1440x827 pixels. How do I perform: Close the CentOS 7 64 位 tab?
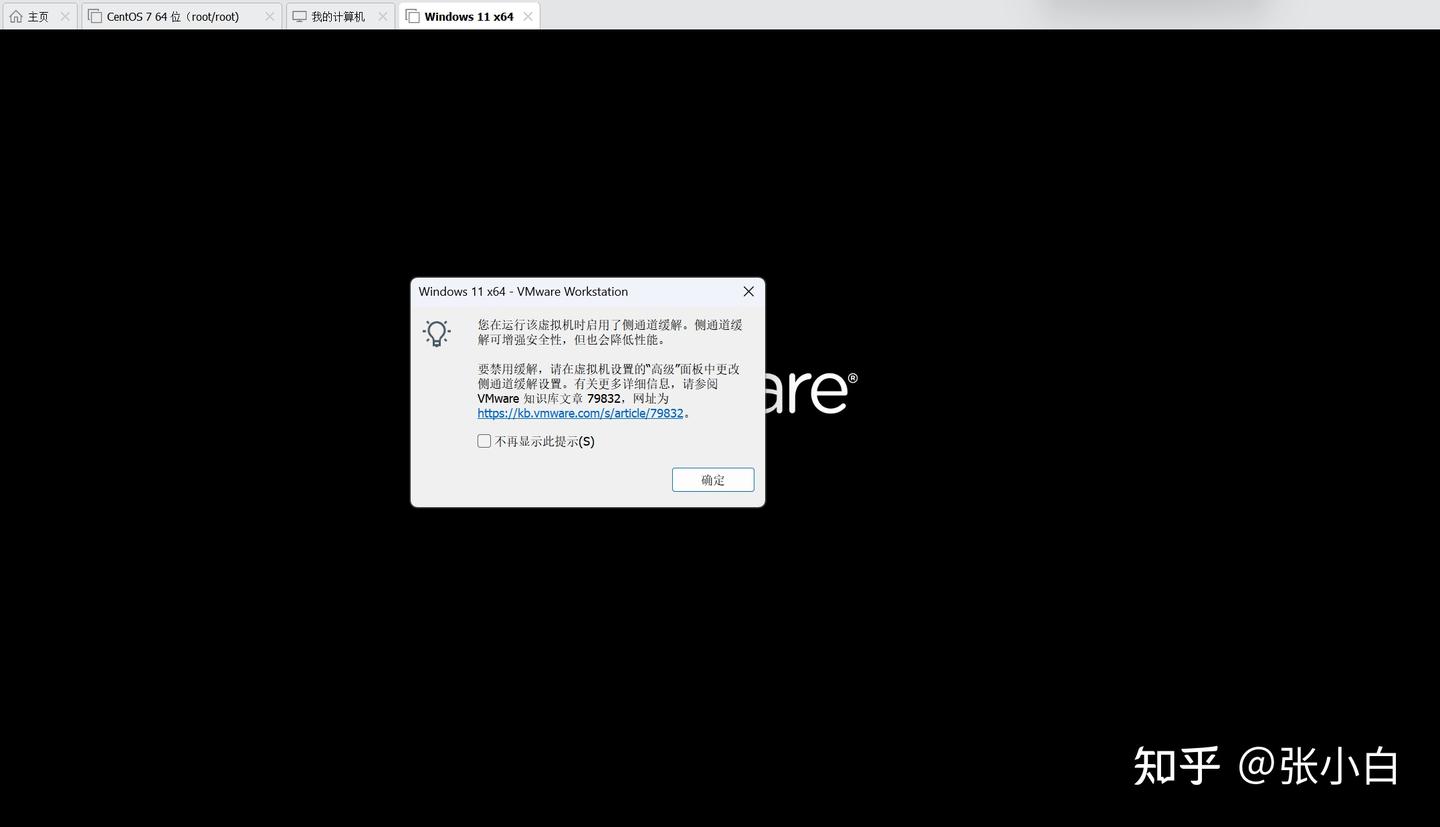click(269, 16)
